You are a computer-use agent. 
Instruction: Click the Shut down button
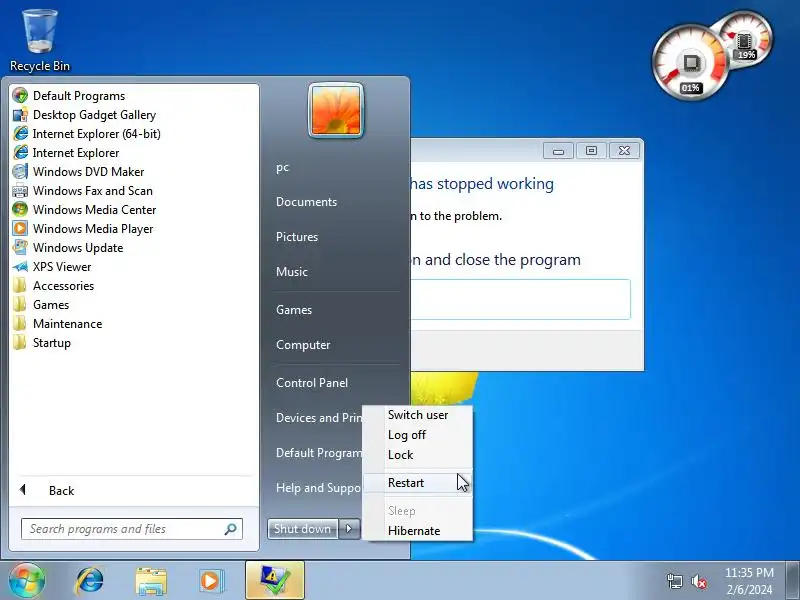pos(303,529)
